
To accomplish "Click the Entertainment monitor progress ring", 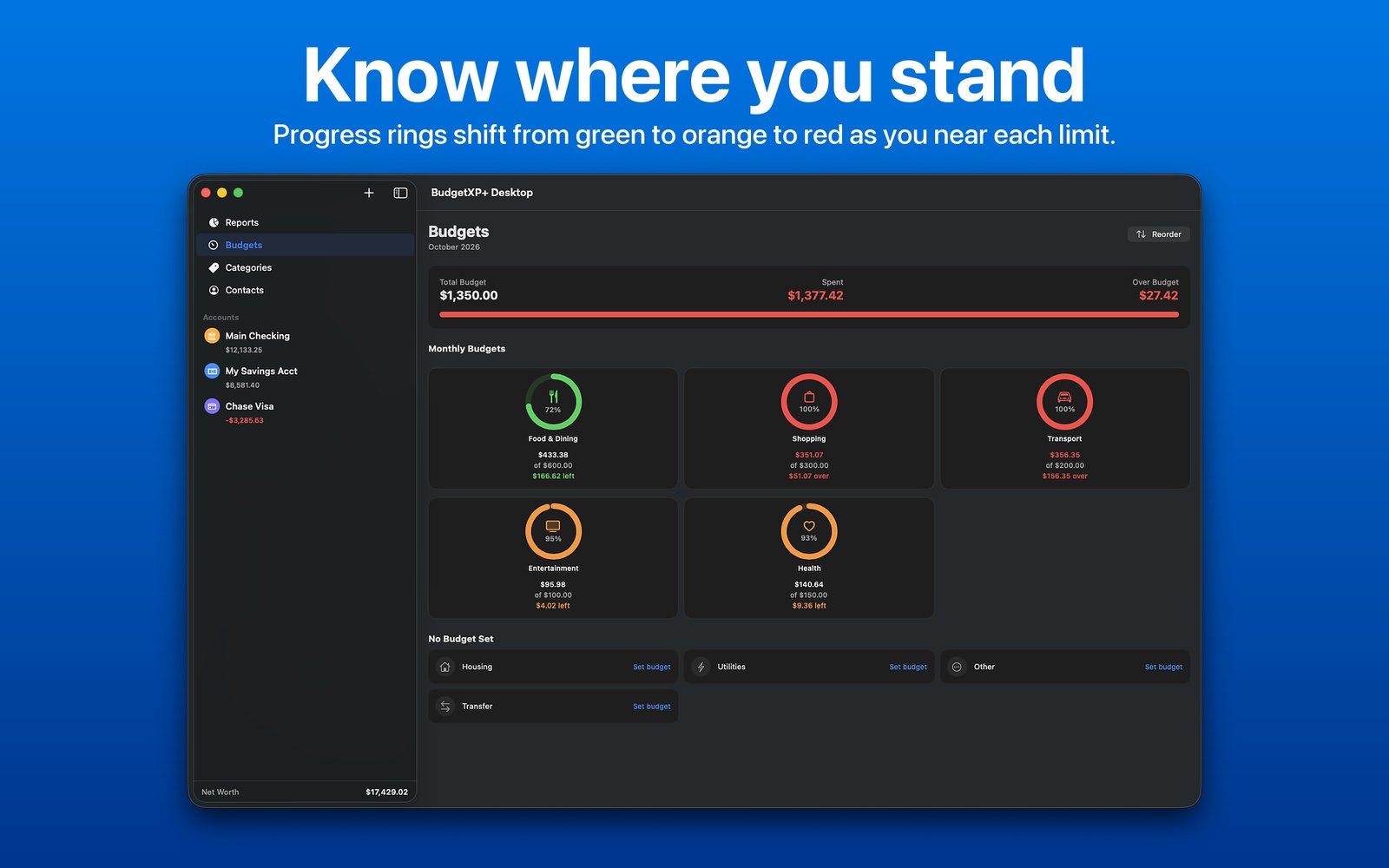I will 553,531.
